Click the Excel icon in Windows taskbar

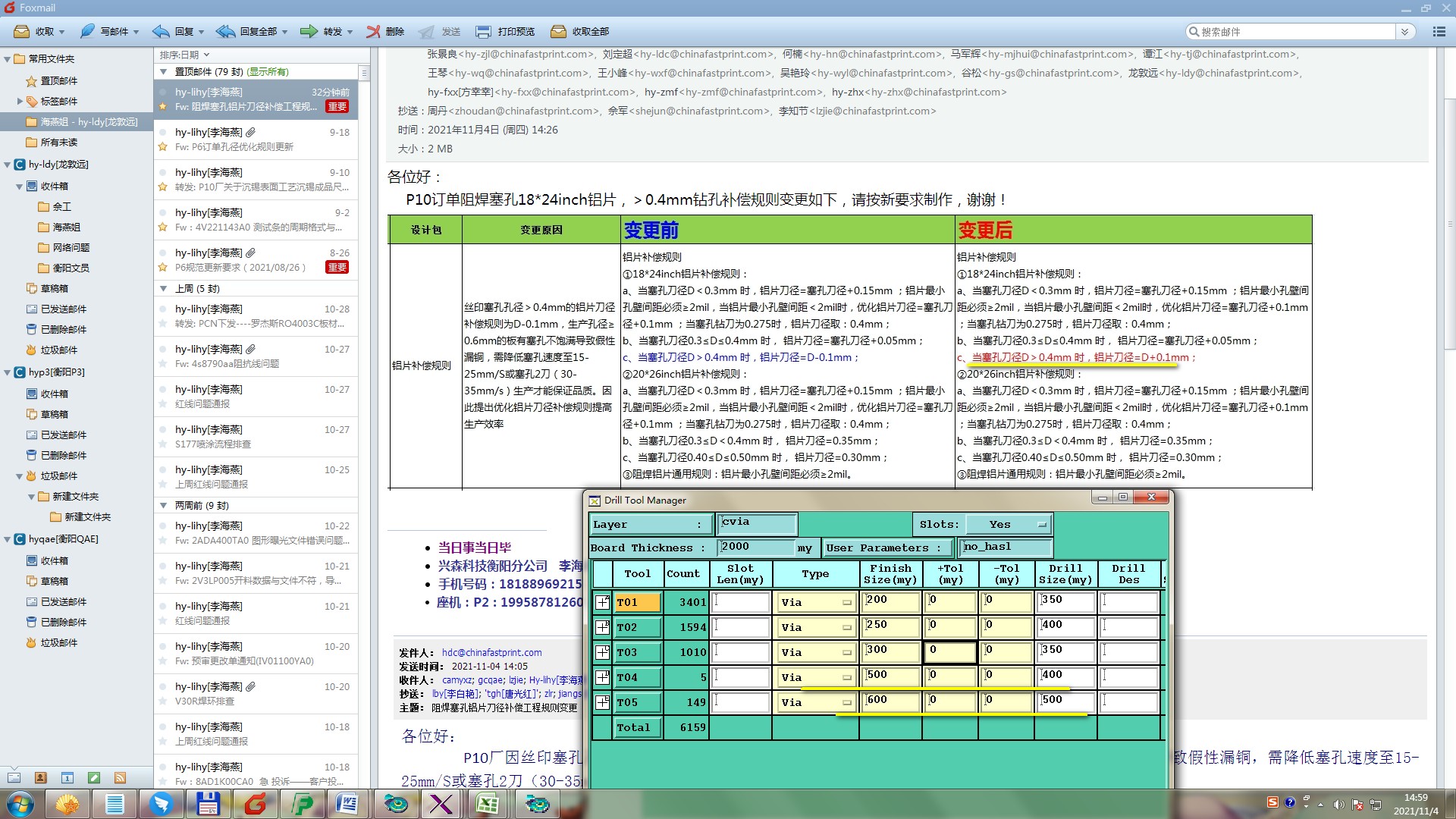[486, 804]
